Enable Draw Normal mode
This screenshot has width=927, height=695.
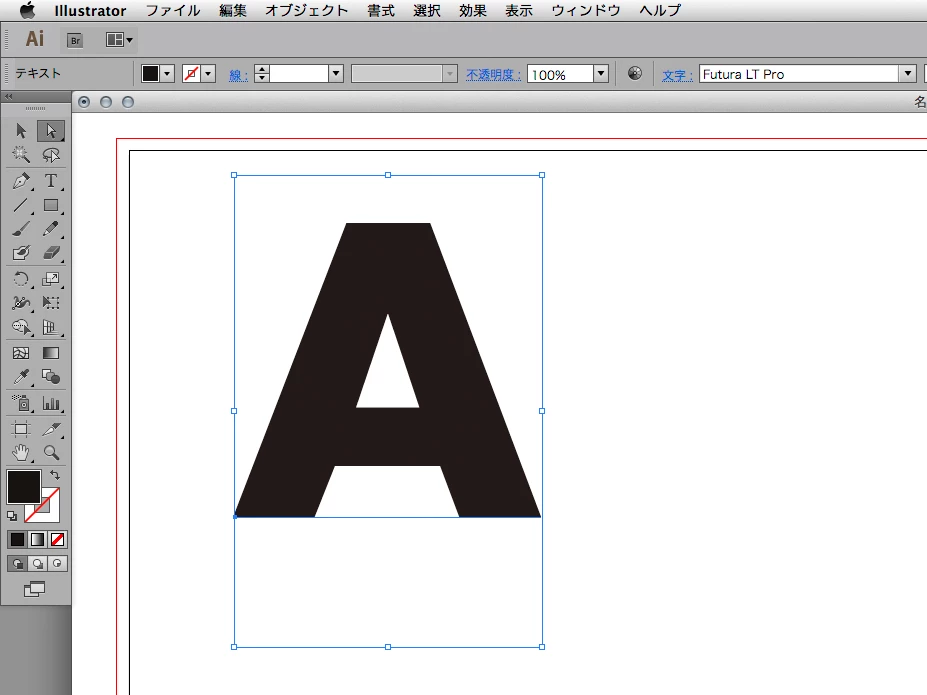click(18, 564)
